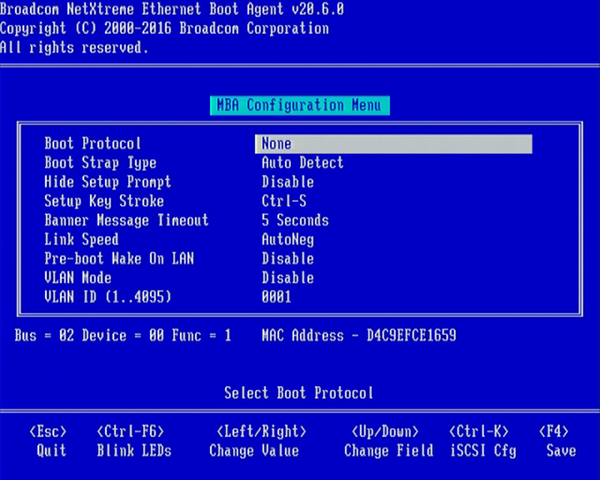The height and width of the screenshot is (480, 600).
Task: Click the Banner Message Timeout label
Action: coord(126,220)
